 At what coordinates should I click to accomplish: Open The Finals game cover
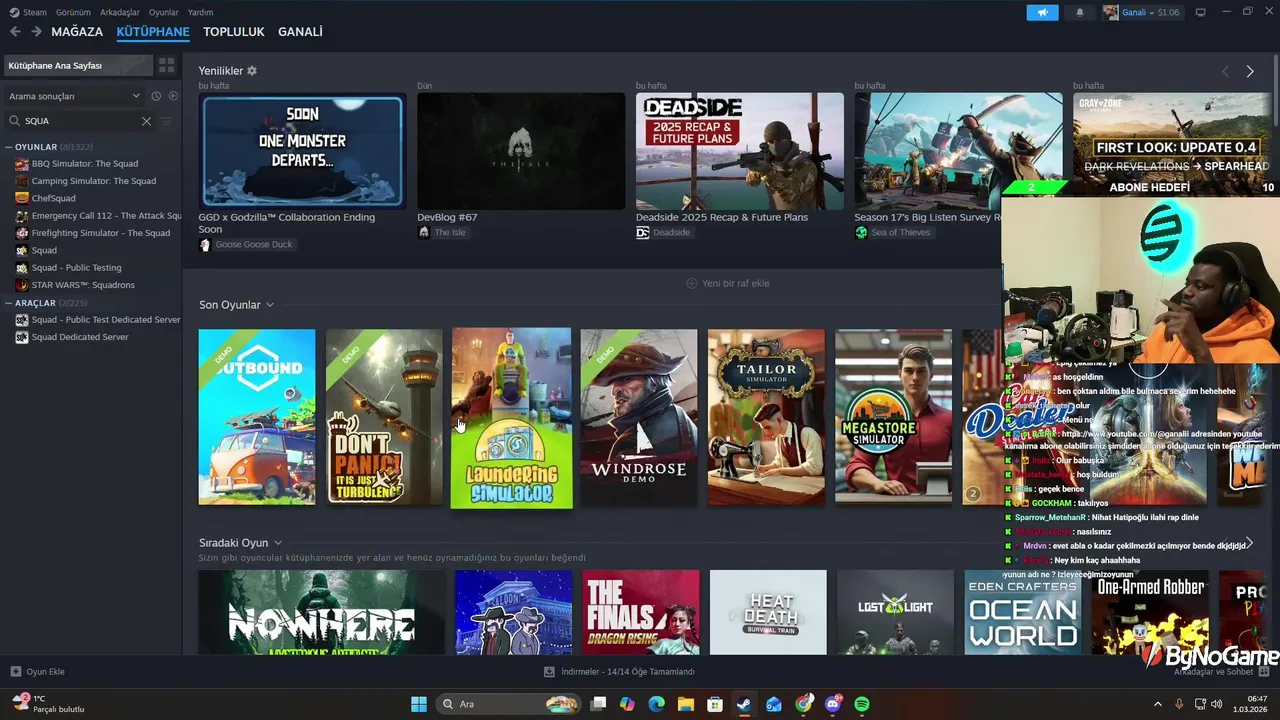click(x=641, y=612)
